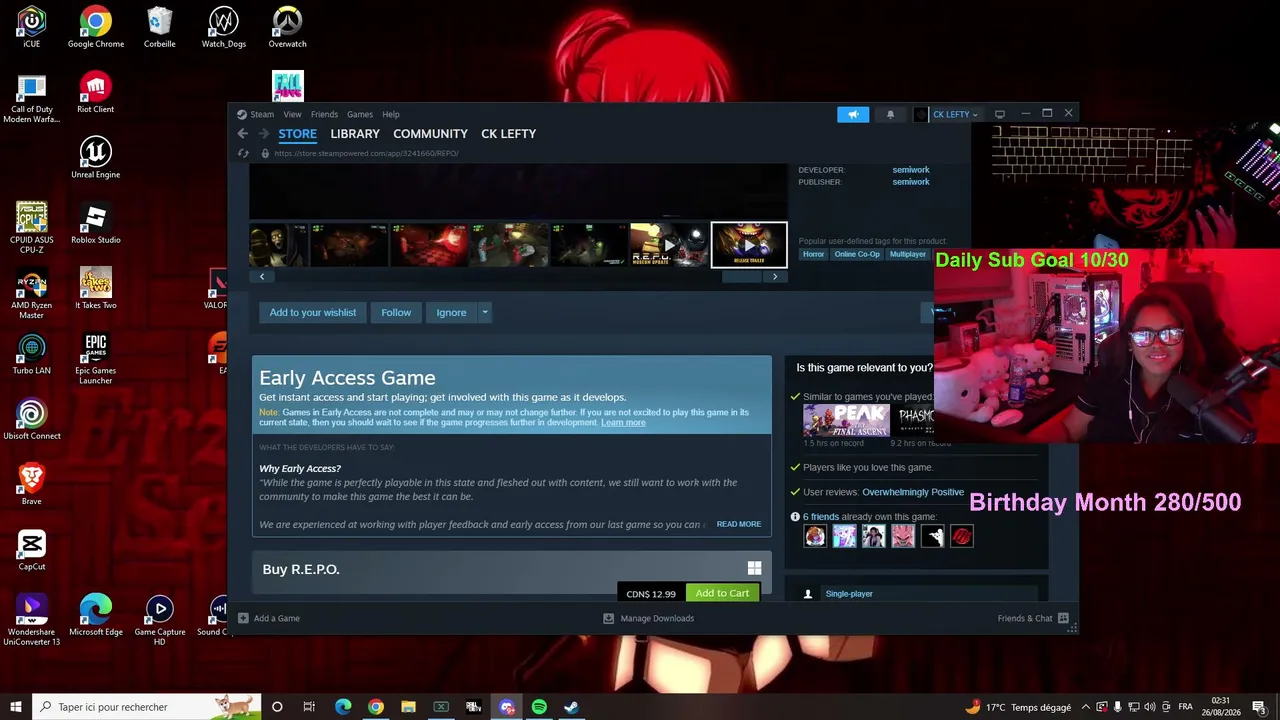Open CapCut desktop shortcut
This screenshot has width=1280, height=720.
pyautogui.click(x=31, y=550)
